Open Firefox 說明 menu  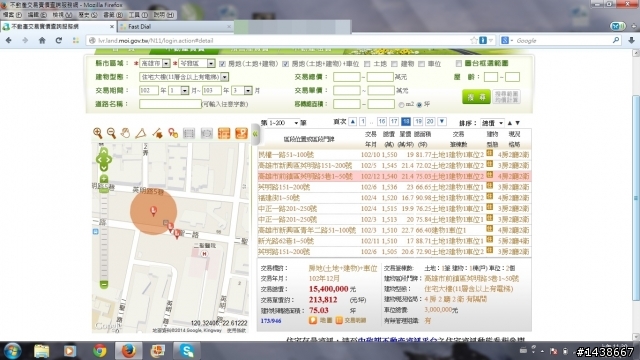tap(164, 15)
